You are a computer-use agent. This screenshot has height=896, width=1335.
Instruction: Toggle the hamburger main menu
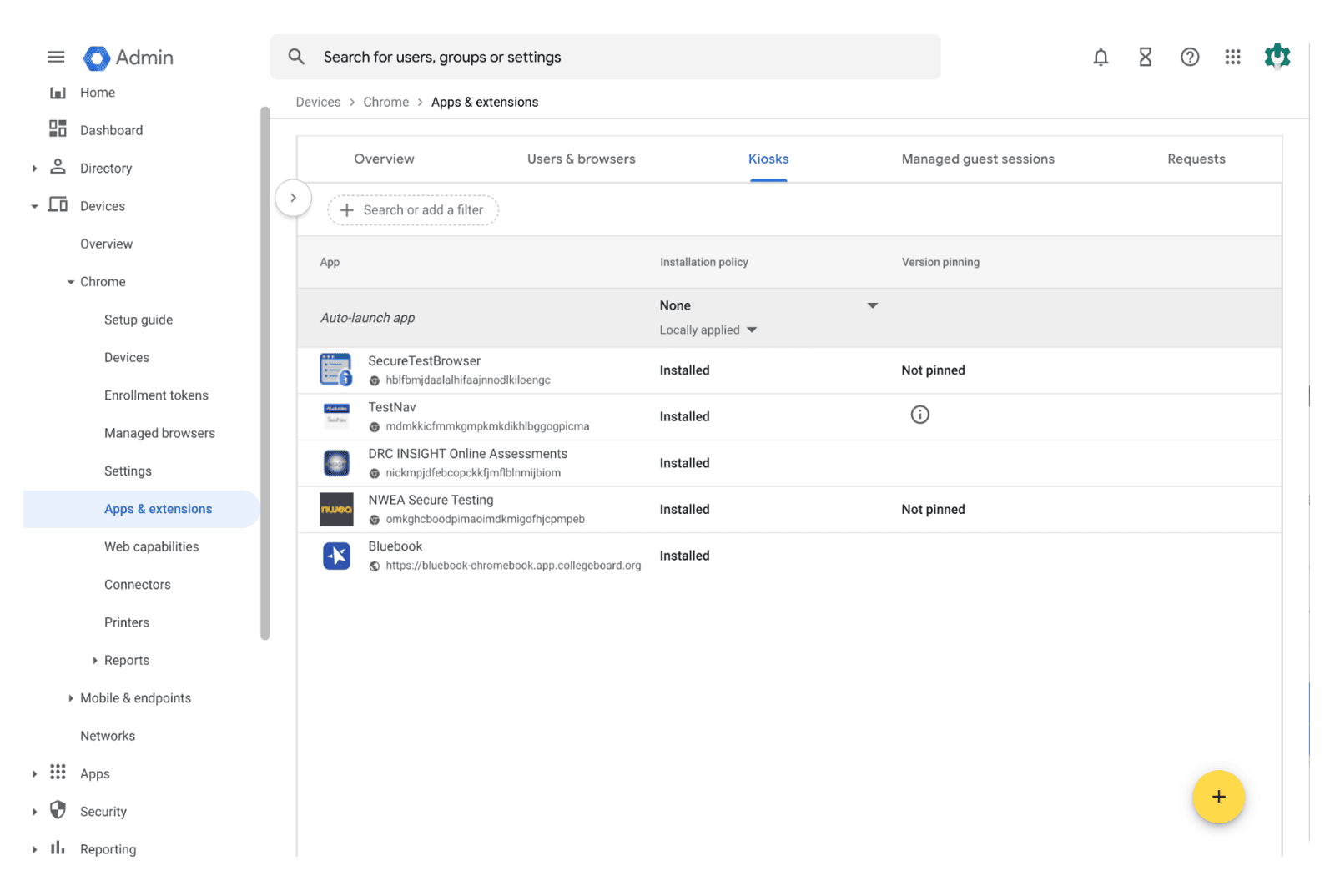(x=56, y=57)
